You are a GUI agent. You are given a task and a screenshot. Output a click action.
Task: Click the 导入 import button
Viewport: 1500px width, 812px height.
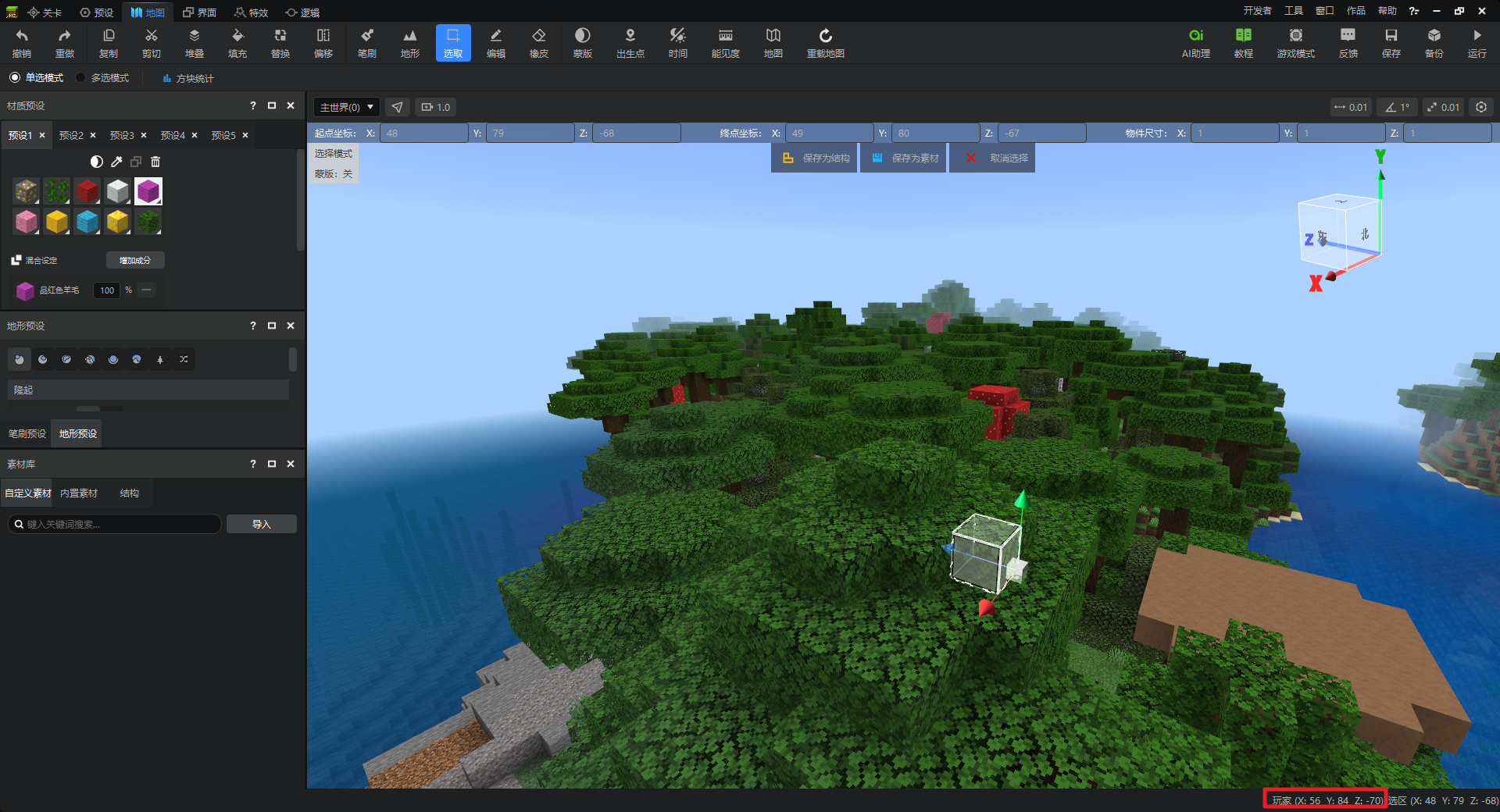262,524
